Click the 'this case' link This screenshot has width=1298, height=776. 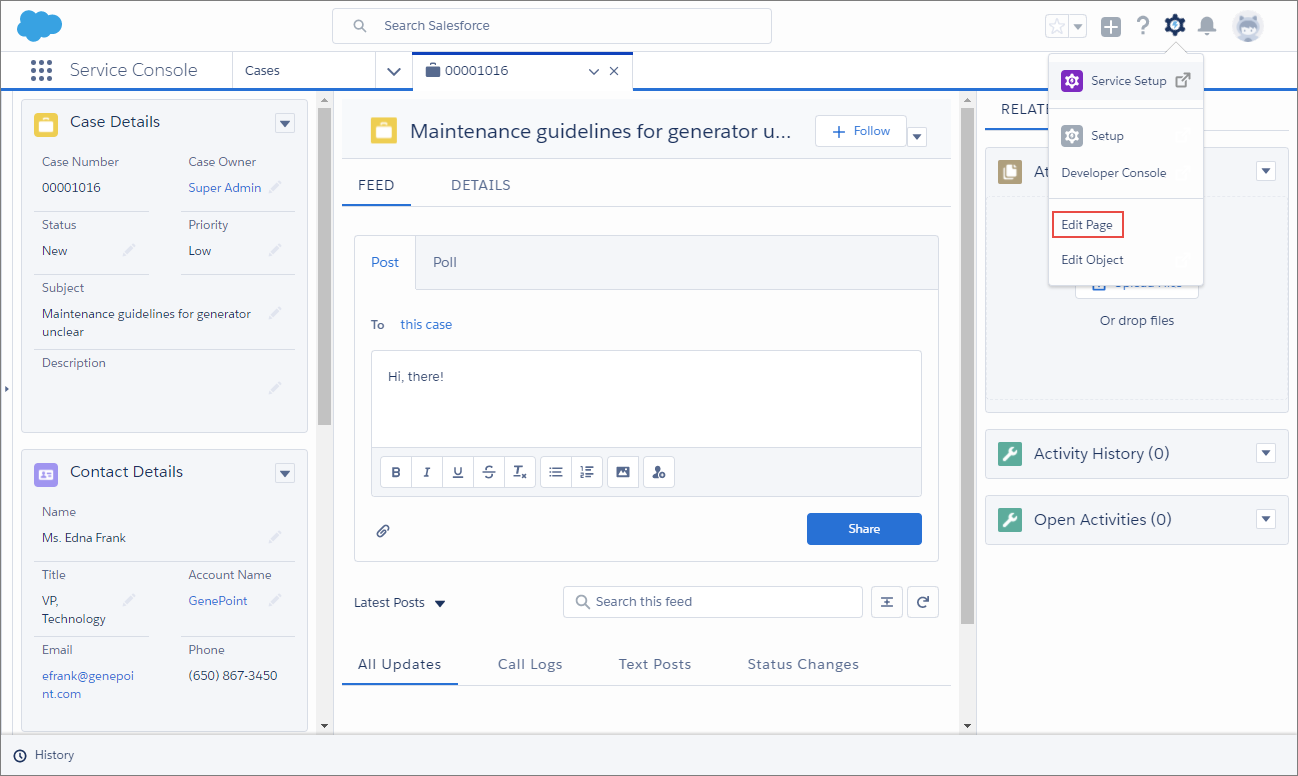click(x=426, y=324)
